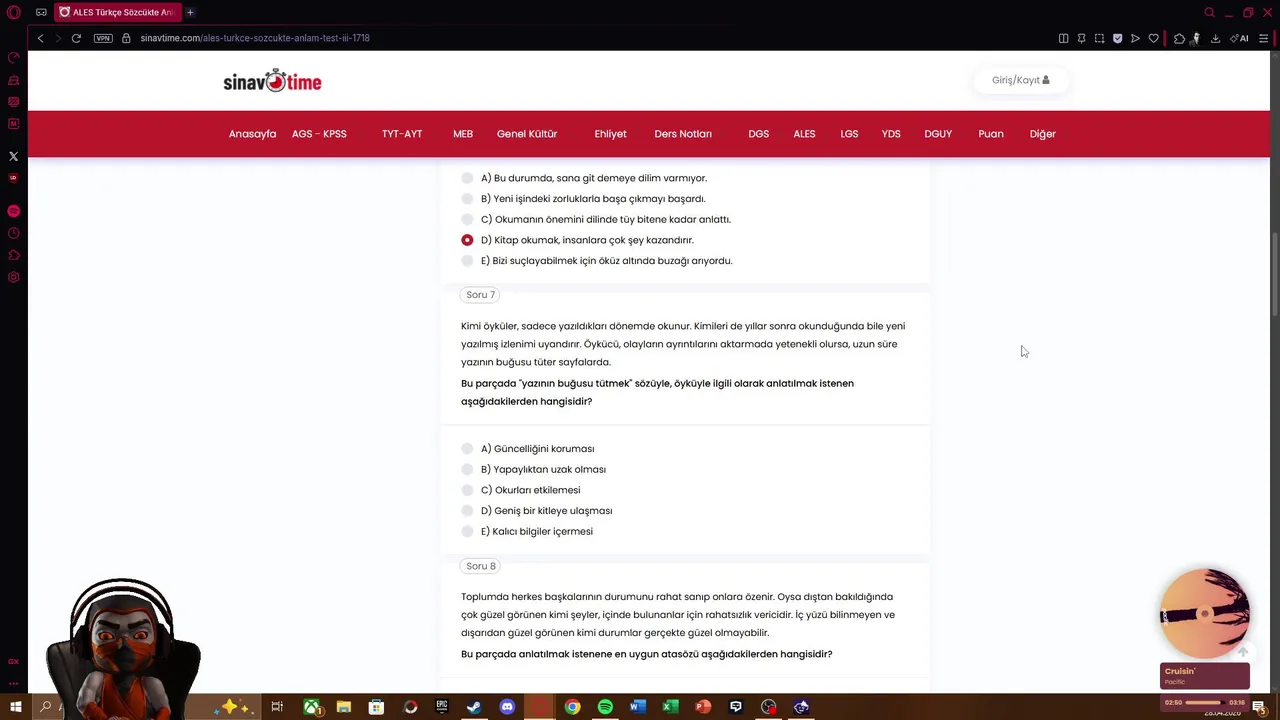
Task: Open the Opera main menu icon
Action: coord(13,13)
